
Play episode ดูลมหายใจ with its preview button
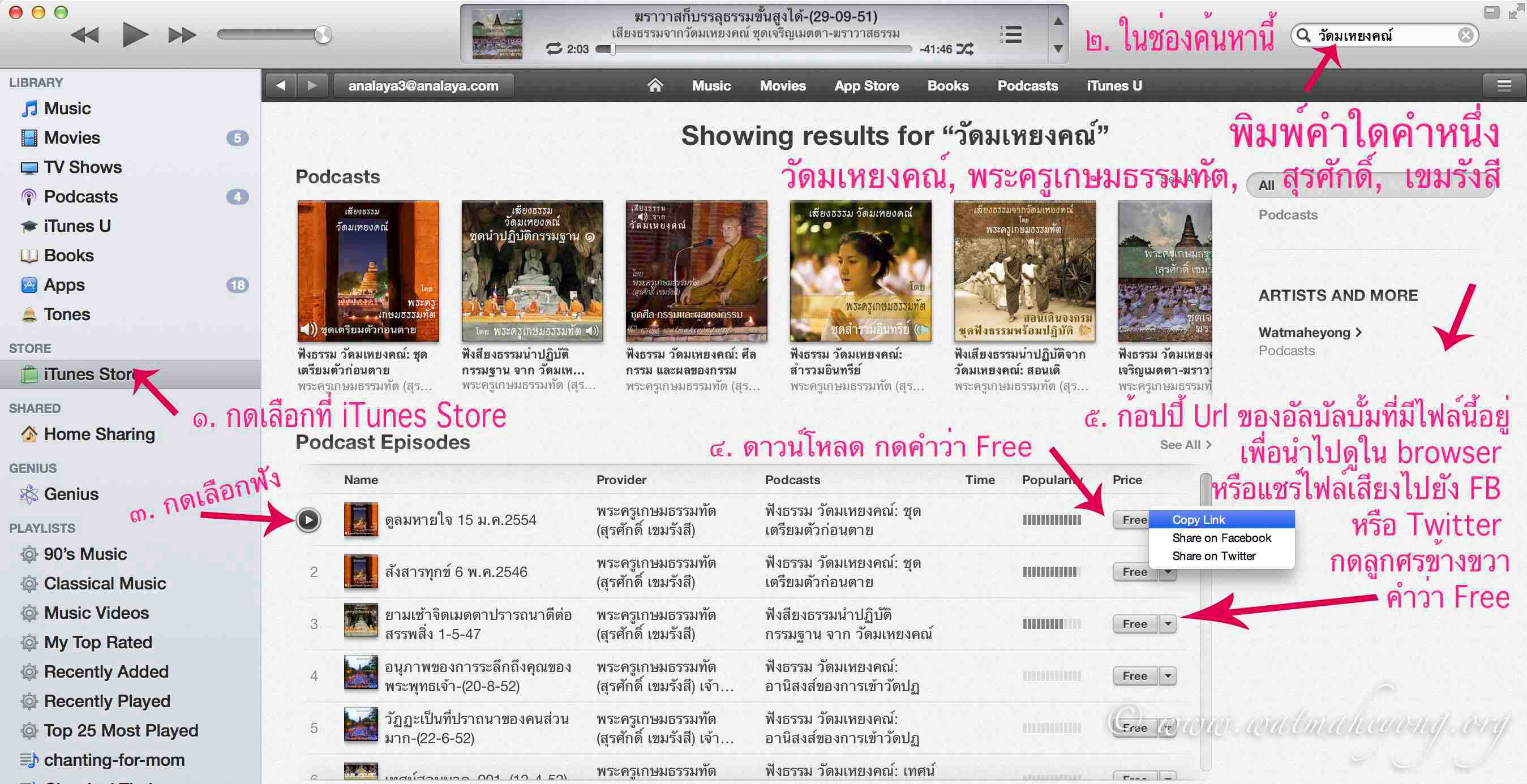point(308,520)
